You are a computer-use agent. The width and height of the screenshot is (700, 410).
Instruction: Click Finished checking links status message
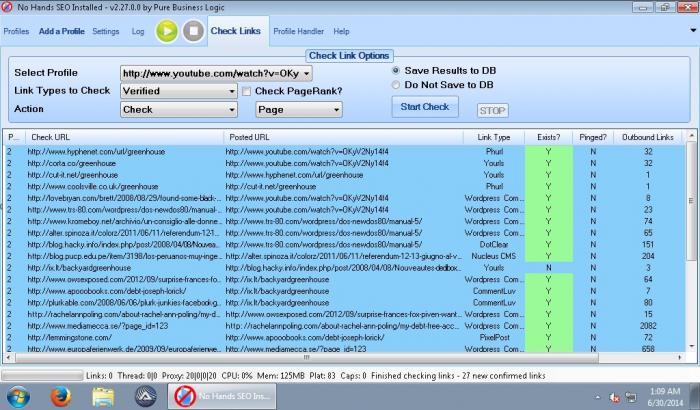point(458,376)
